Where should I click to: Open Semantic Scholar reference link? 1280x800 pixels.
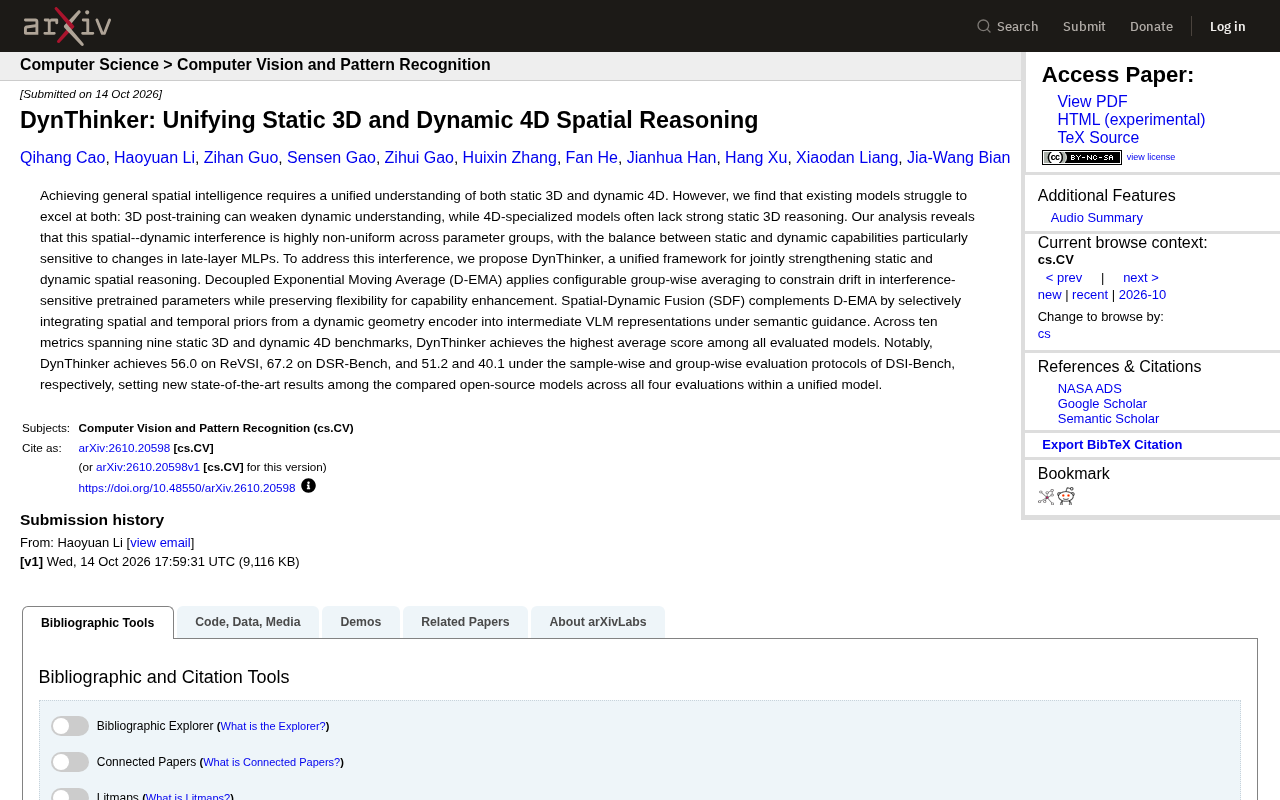click(x=1108, y=419)
